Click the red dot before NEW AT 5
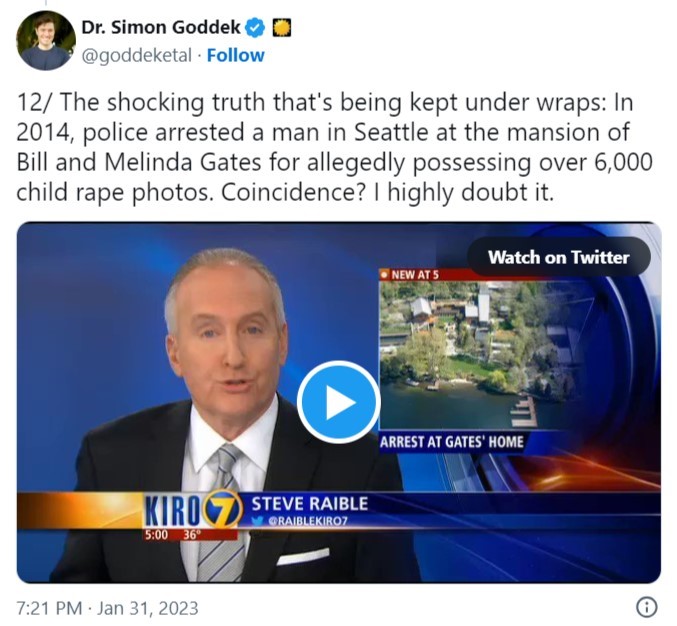The width and height of the screenshot is (677, 626). 384,274
